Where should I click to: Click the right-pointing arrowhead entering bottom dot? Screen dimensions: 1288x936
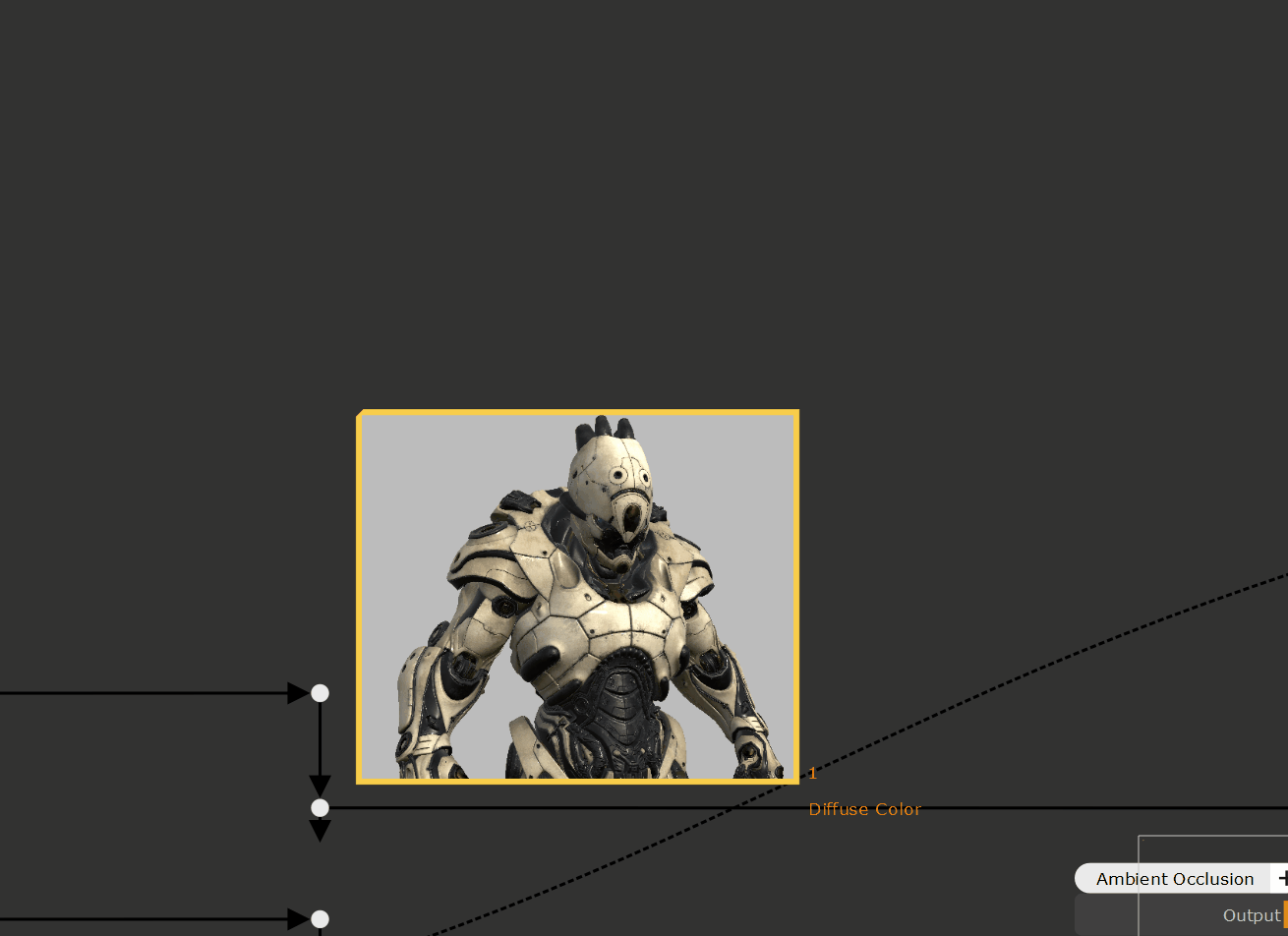pos(298,919)
